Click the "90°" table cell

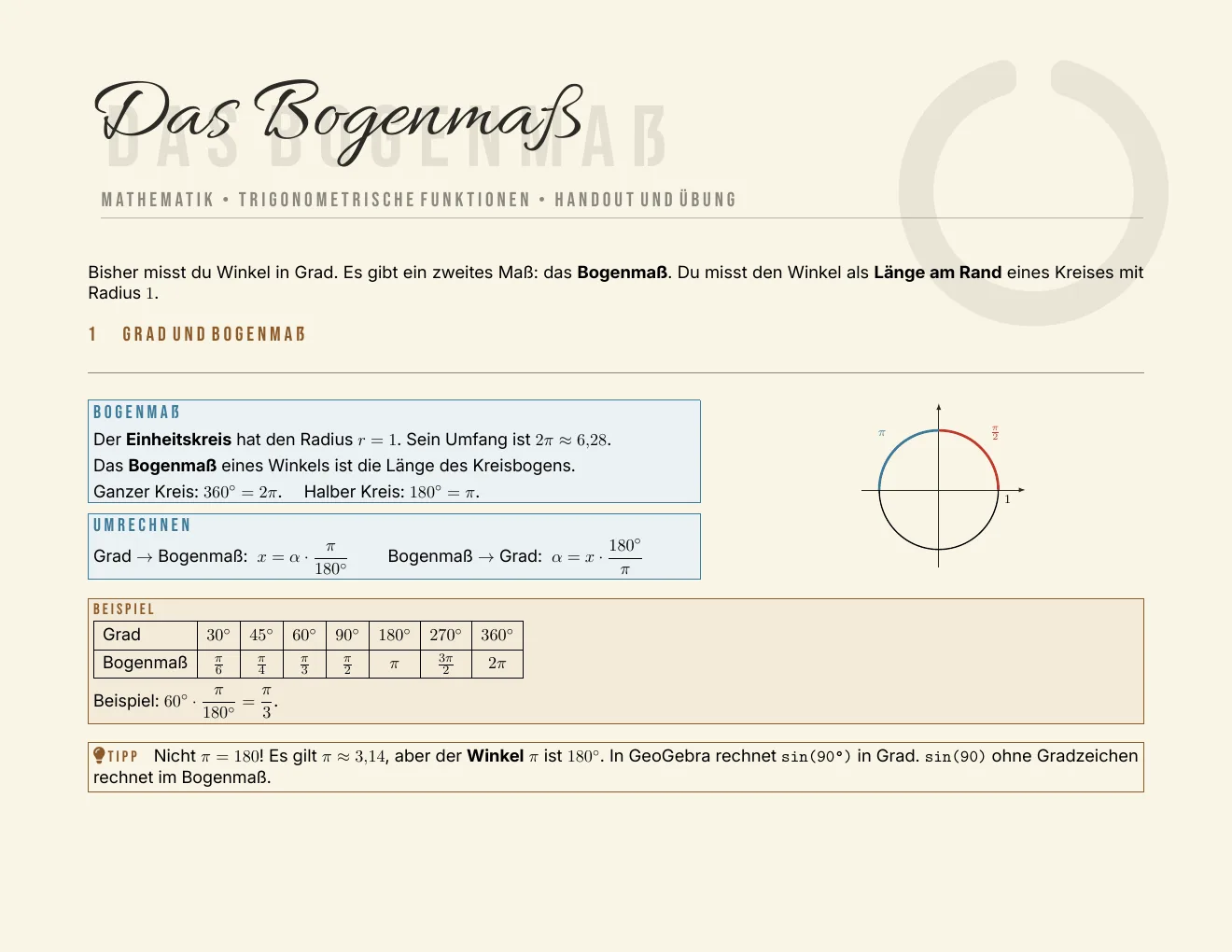(347, 635)
